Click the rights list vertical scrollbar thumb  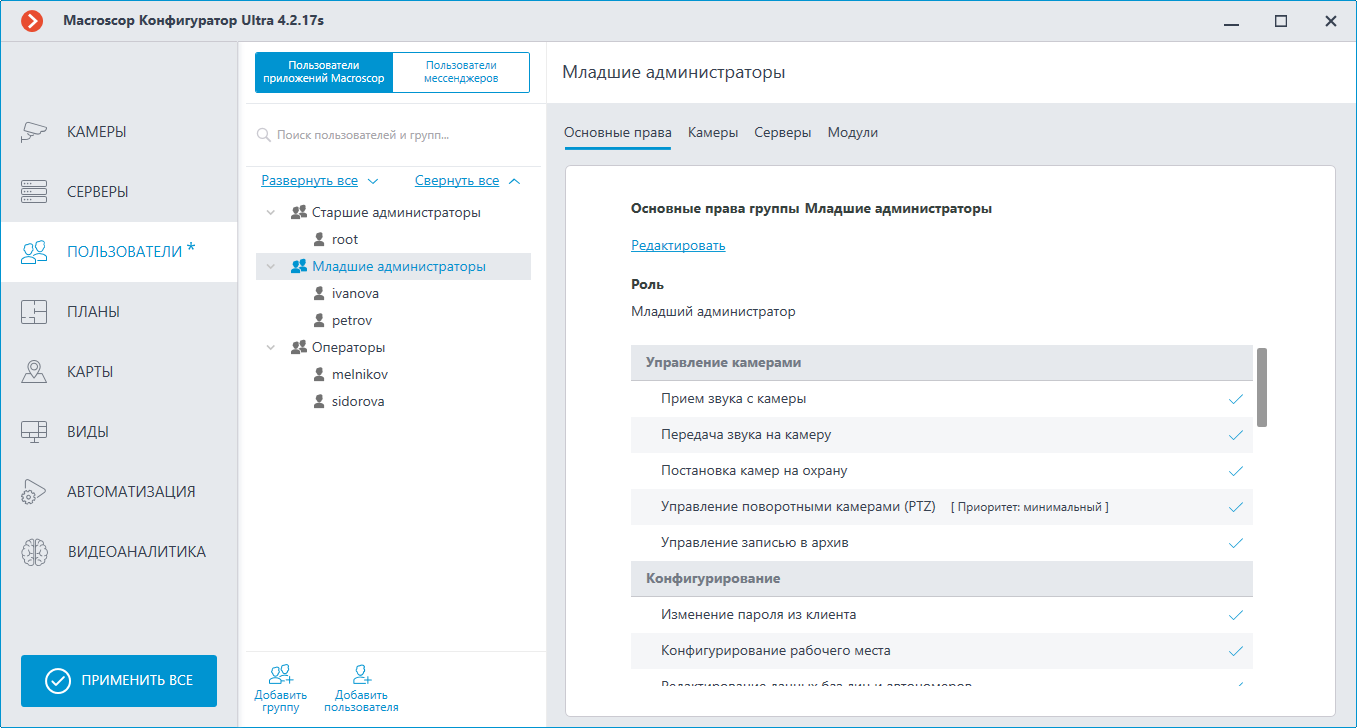point(1262,388)
